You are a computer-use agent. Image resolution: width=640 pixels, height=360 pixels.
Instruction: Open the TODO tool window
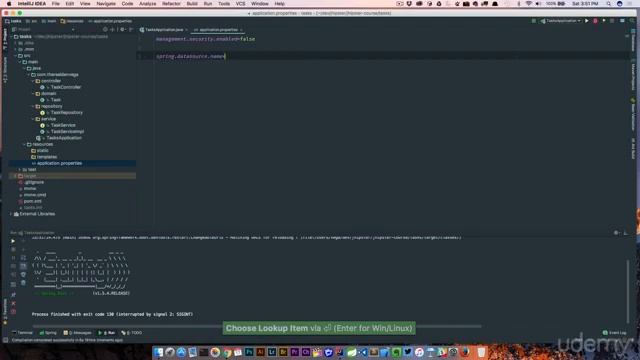point(132,333)
